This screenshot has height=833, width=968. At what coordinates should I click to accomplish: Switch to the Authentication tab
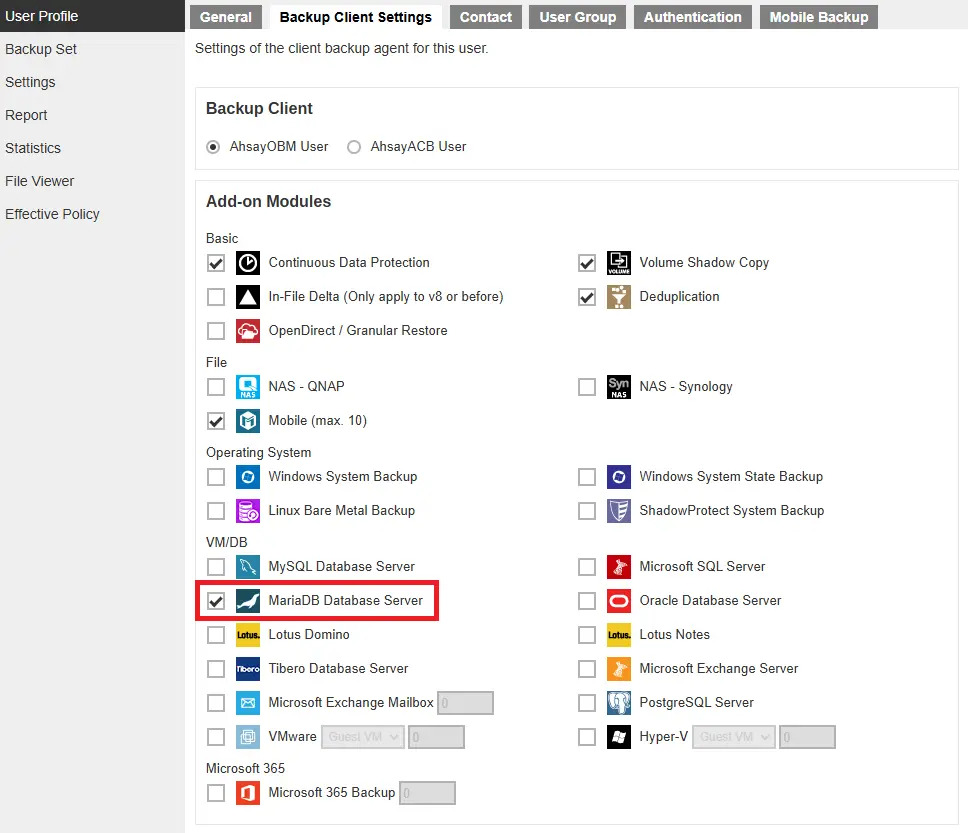(692, 17)
